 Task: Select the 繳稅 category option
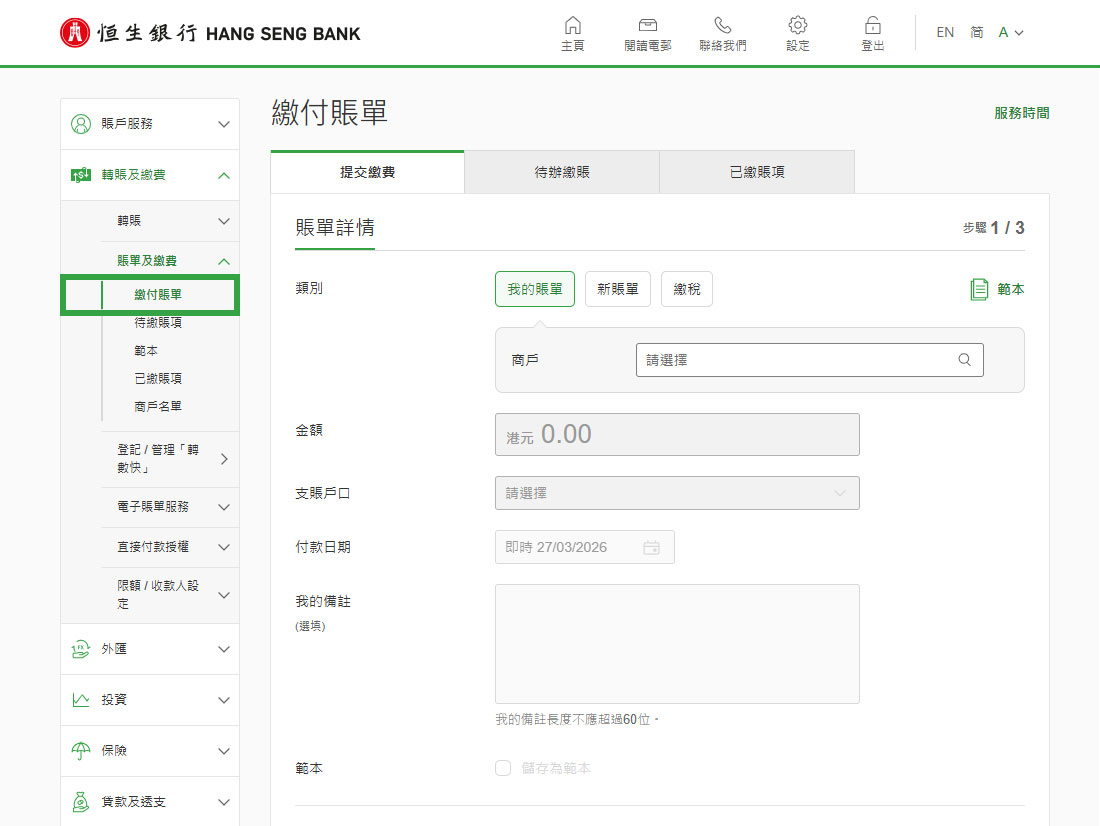(x=687, y=289)
